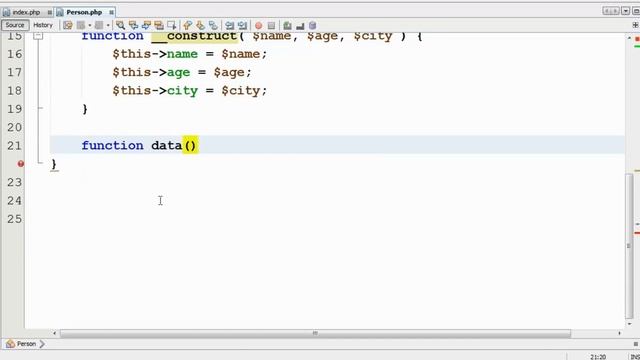Click Shift Line Left icon
The width and height of the screenshot is (640, 360).
tap(229, 25)
